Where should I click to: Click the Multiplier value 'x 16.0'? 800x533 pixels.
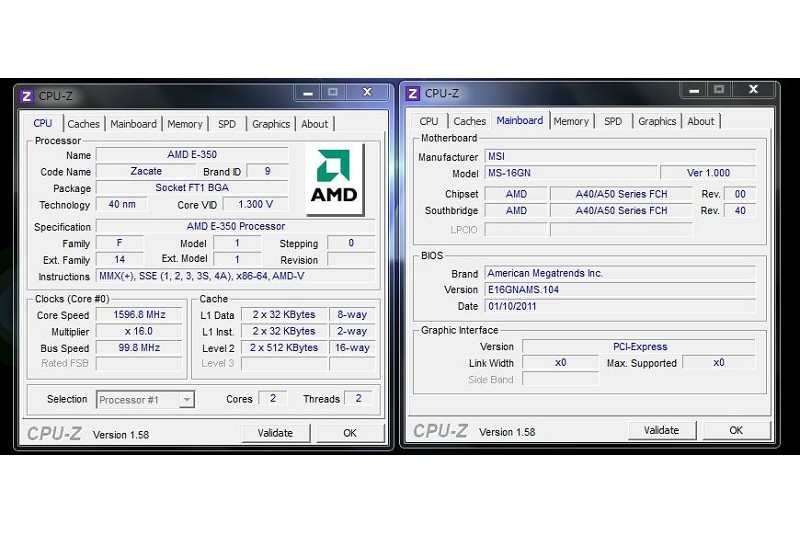[x=139, y=332]
